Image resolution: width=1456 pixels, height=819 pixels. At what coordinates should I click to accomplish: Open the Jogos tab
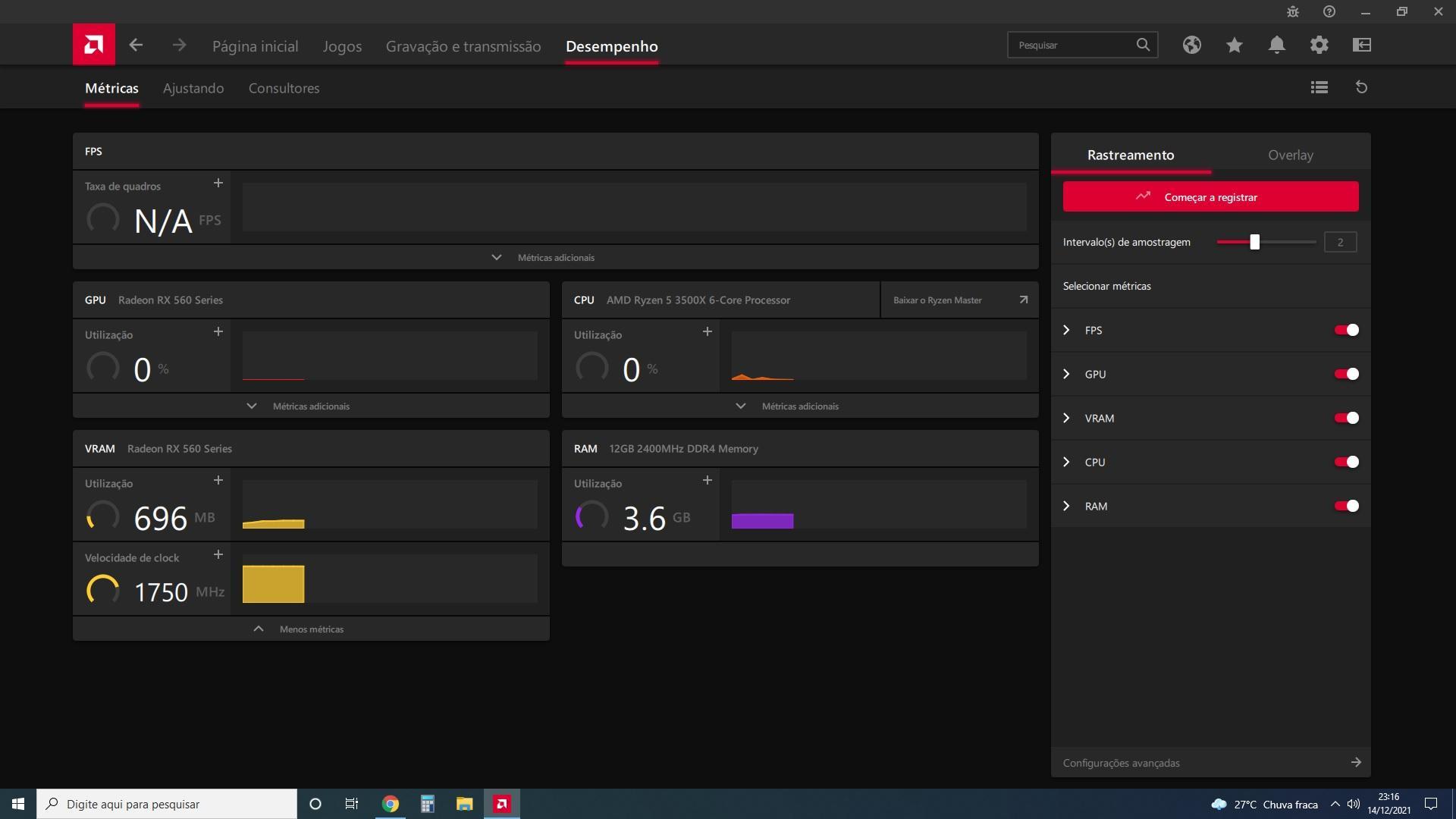coord(342,46)
